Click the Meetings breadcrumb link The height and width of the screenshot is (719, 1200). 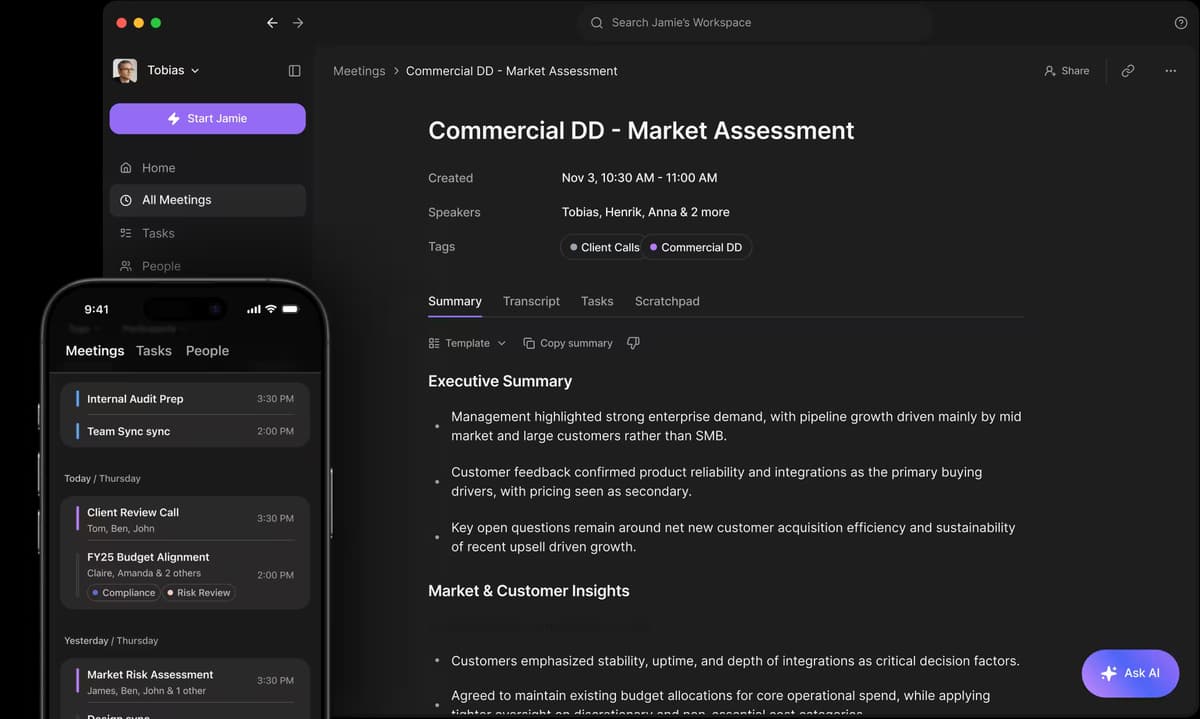359,71
